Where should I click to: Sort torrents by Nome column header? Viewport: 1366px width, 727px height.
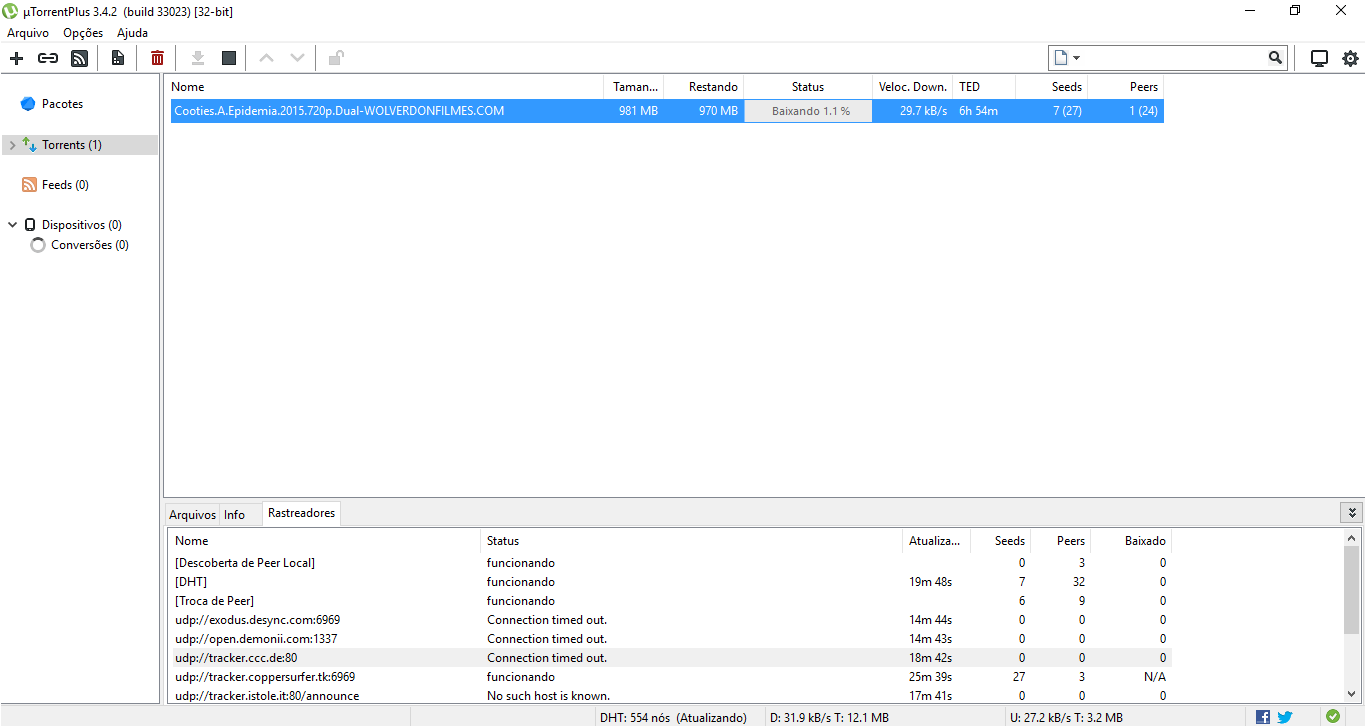coord(385,87)
